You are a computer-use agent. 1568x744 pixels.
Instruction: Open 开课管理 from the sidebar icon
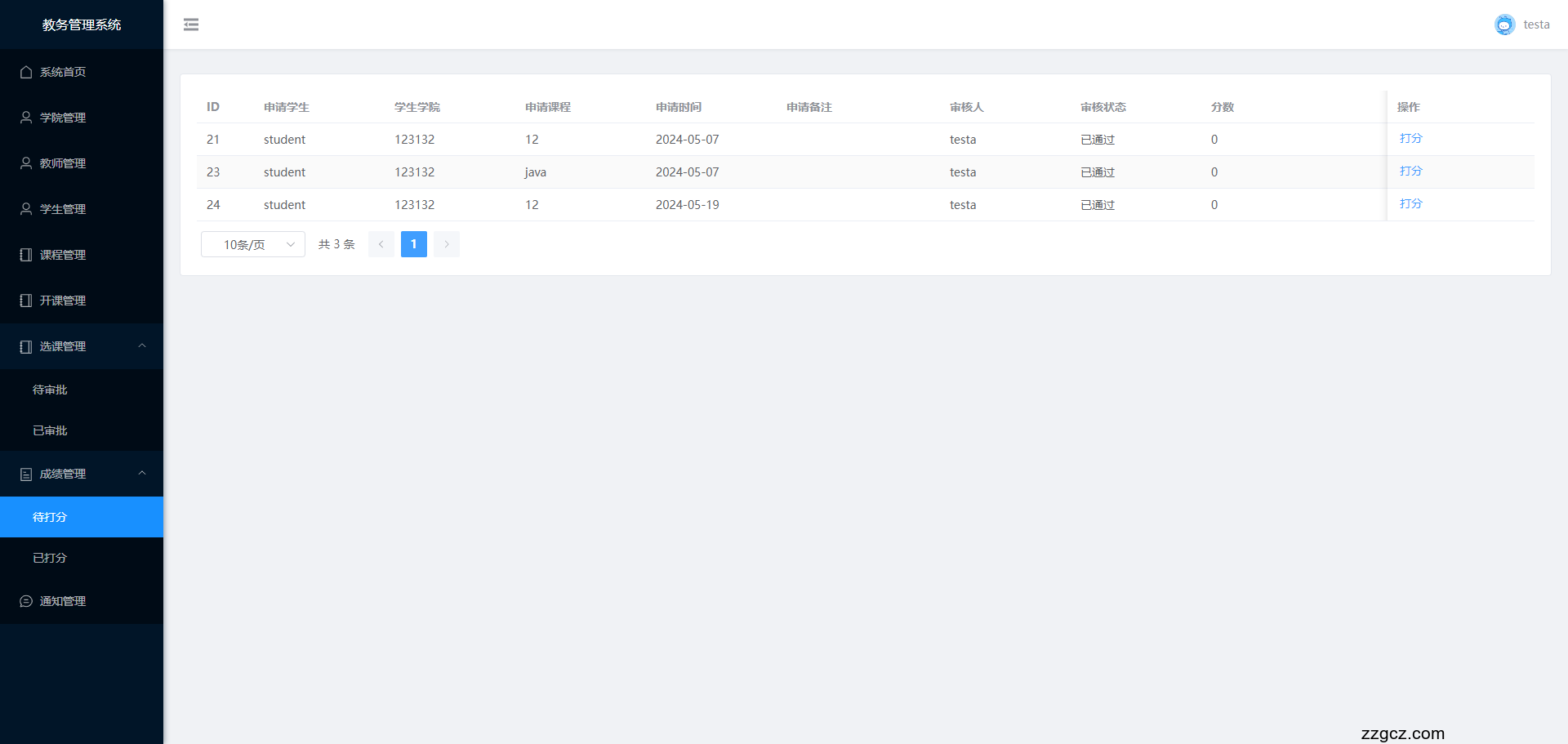pos(24,301)
